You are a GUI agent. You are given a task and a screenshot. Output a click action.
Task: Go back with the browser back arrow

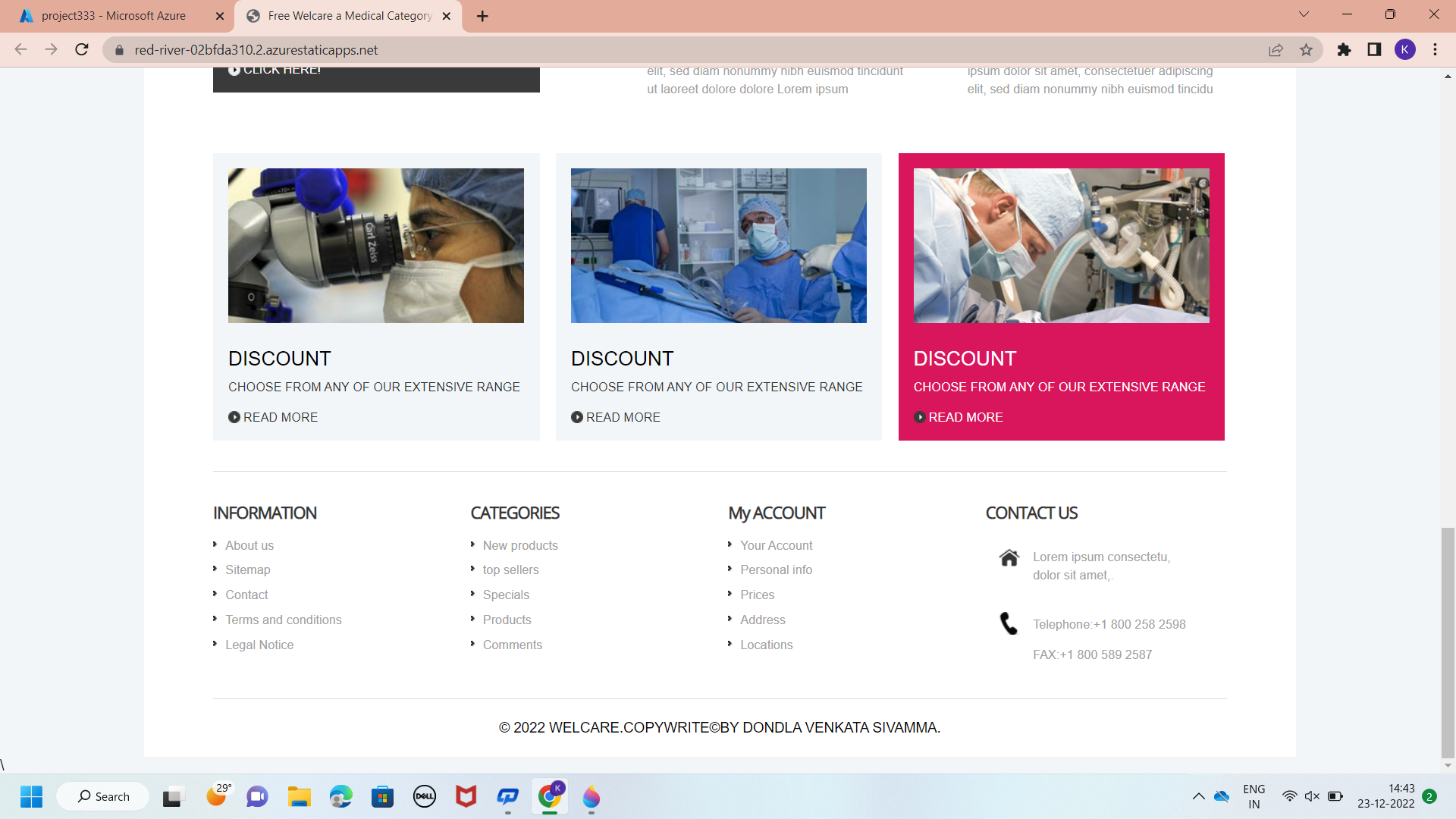[20, 50]
